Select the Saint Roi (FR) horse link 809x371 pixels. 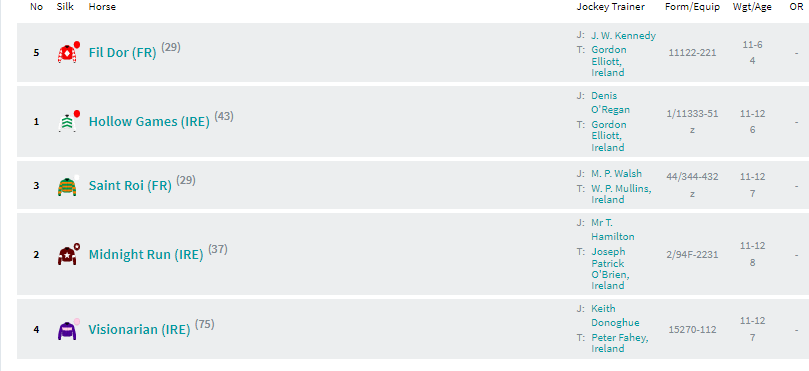click(130, 186)
